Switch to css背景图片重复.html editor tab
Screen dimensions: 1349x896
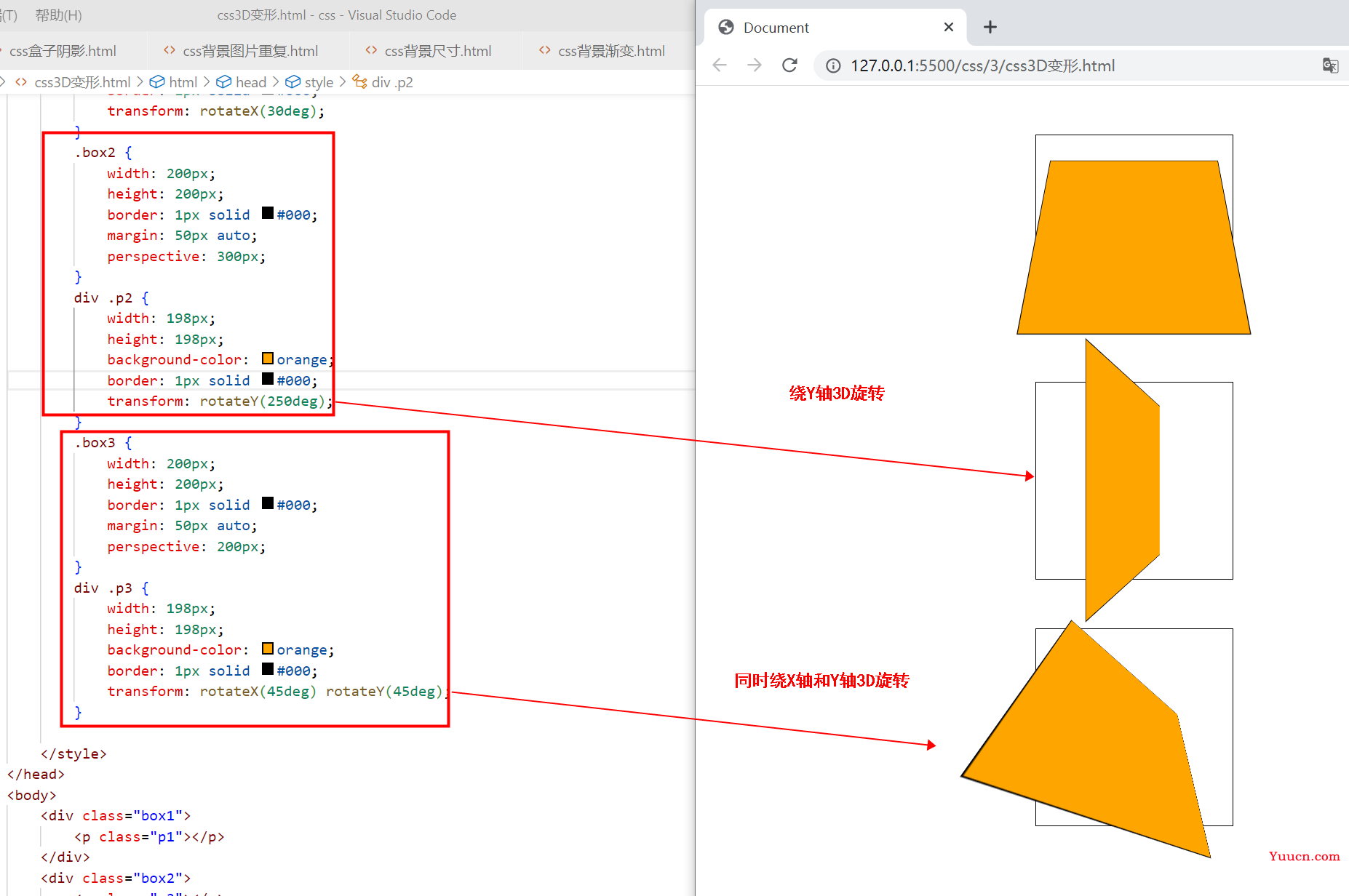pyautogui.click(x=250, y=51)
